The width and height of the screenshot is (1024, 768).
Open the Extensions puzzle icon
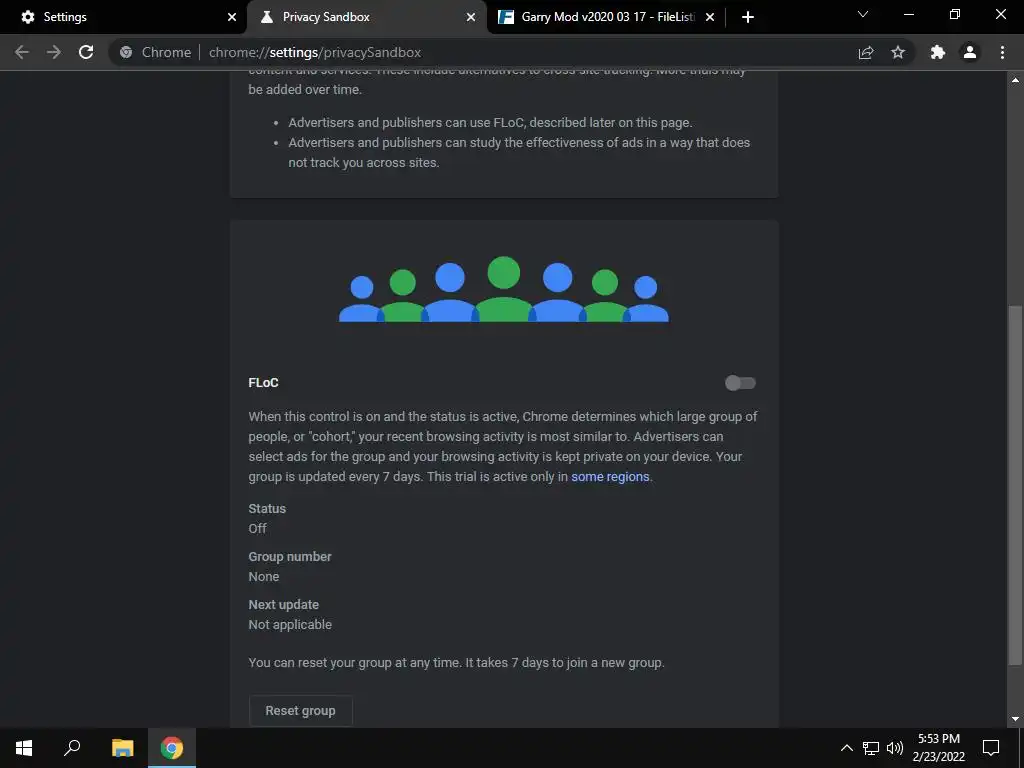pyautogui.click(x=938, y=52)
